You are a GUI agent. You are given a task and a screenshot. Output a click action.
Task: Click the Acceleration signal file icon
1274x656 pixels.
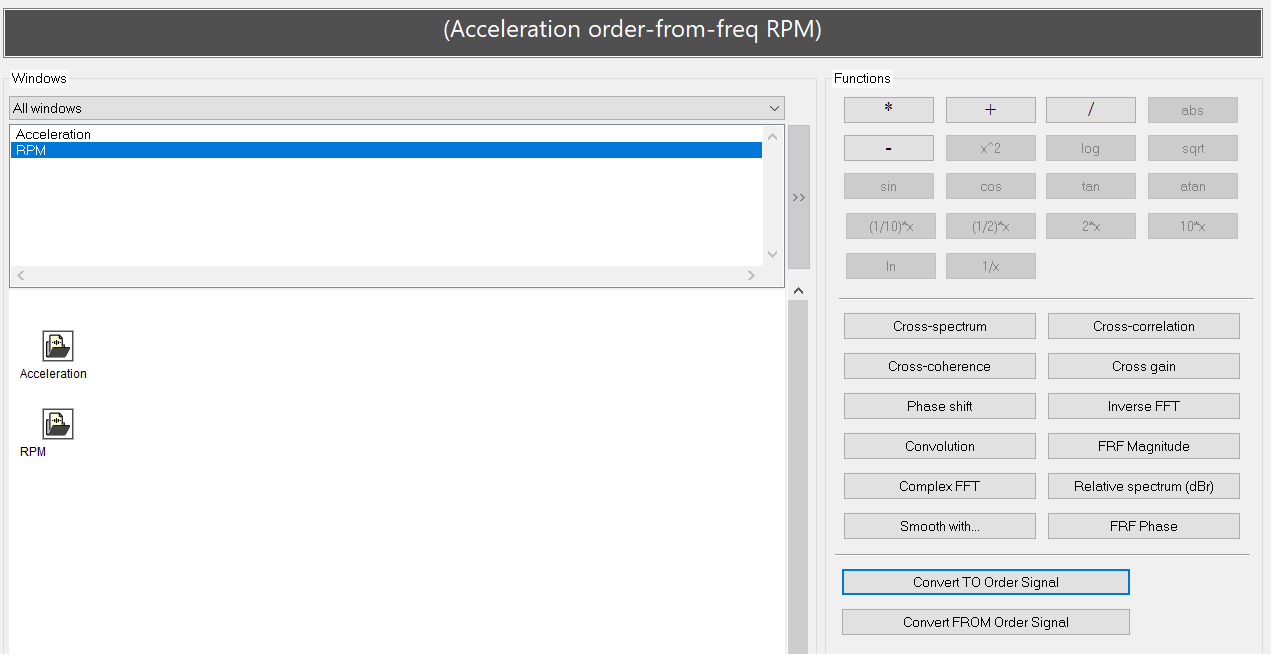coord(58,346)
